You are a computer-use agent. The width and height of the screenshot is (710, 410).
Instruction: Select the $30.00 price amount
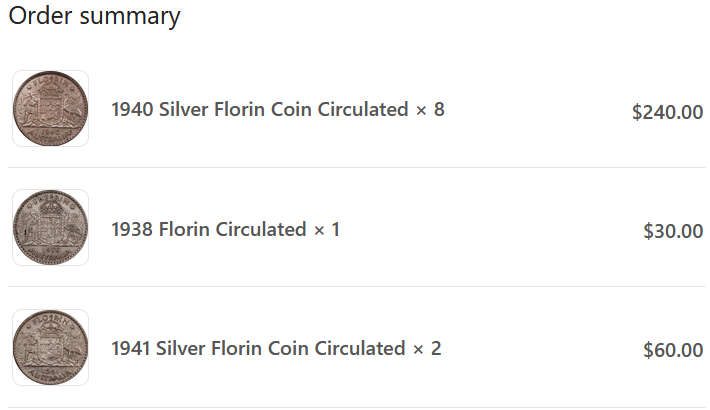672,232
